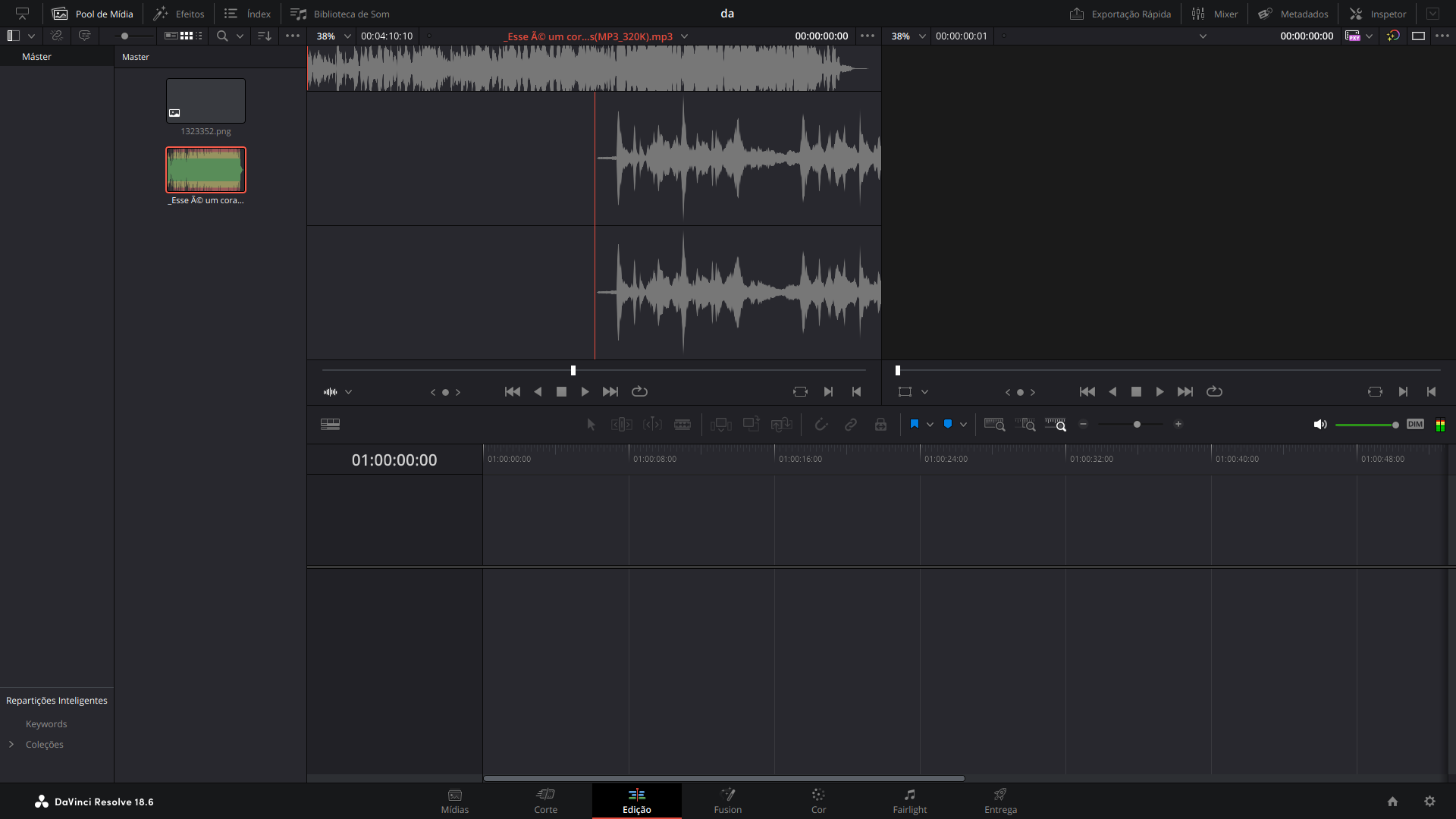Click the blue Flag clip icon

[x=915, y=425]
